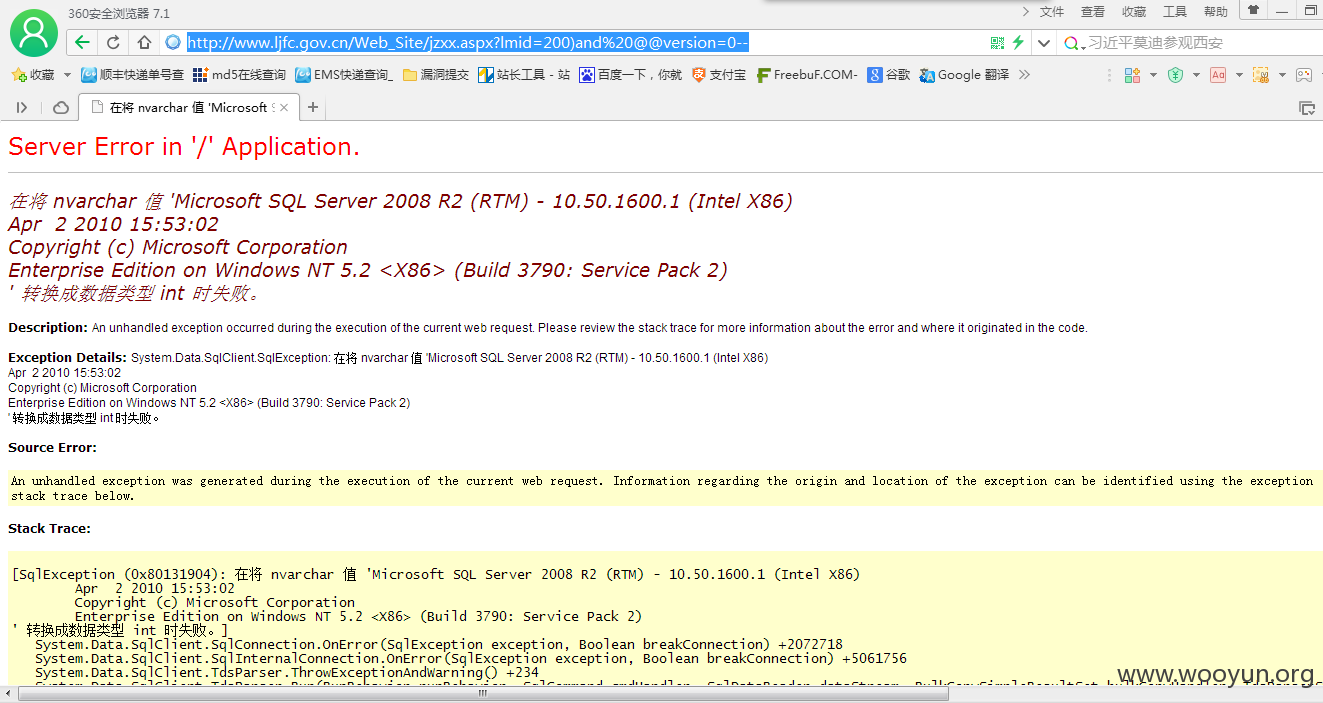Click the red Aa translate icon

1218,75
